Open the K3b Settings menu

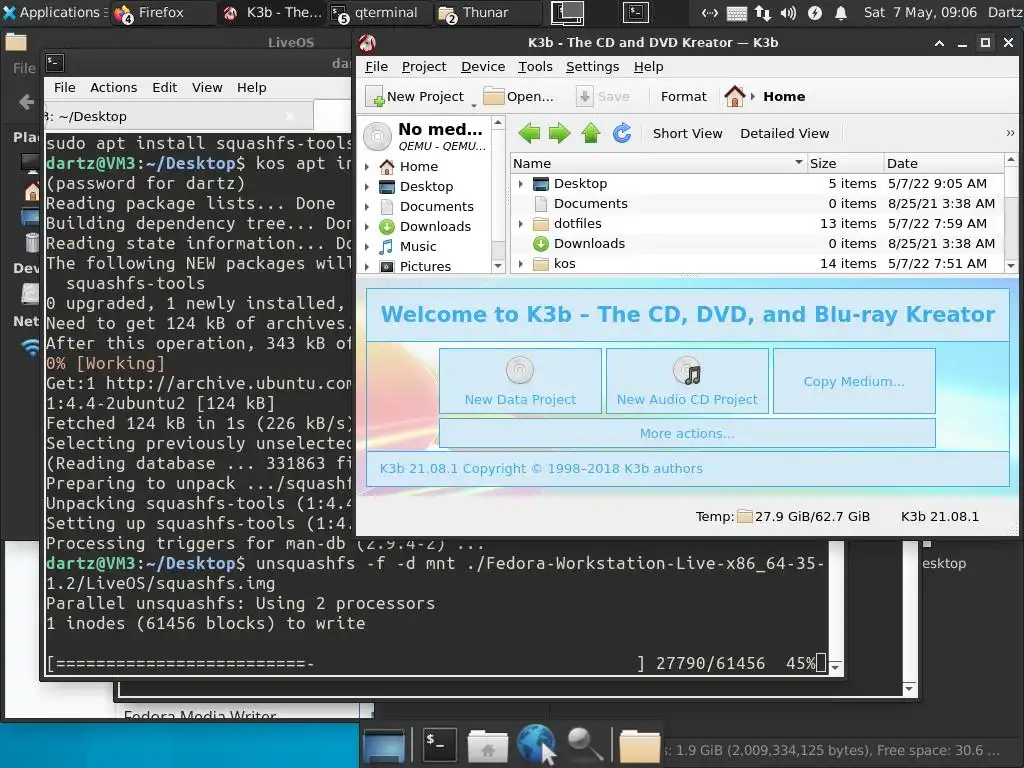(x=592, y=67)
